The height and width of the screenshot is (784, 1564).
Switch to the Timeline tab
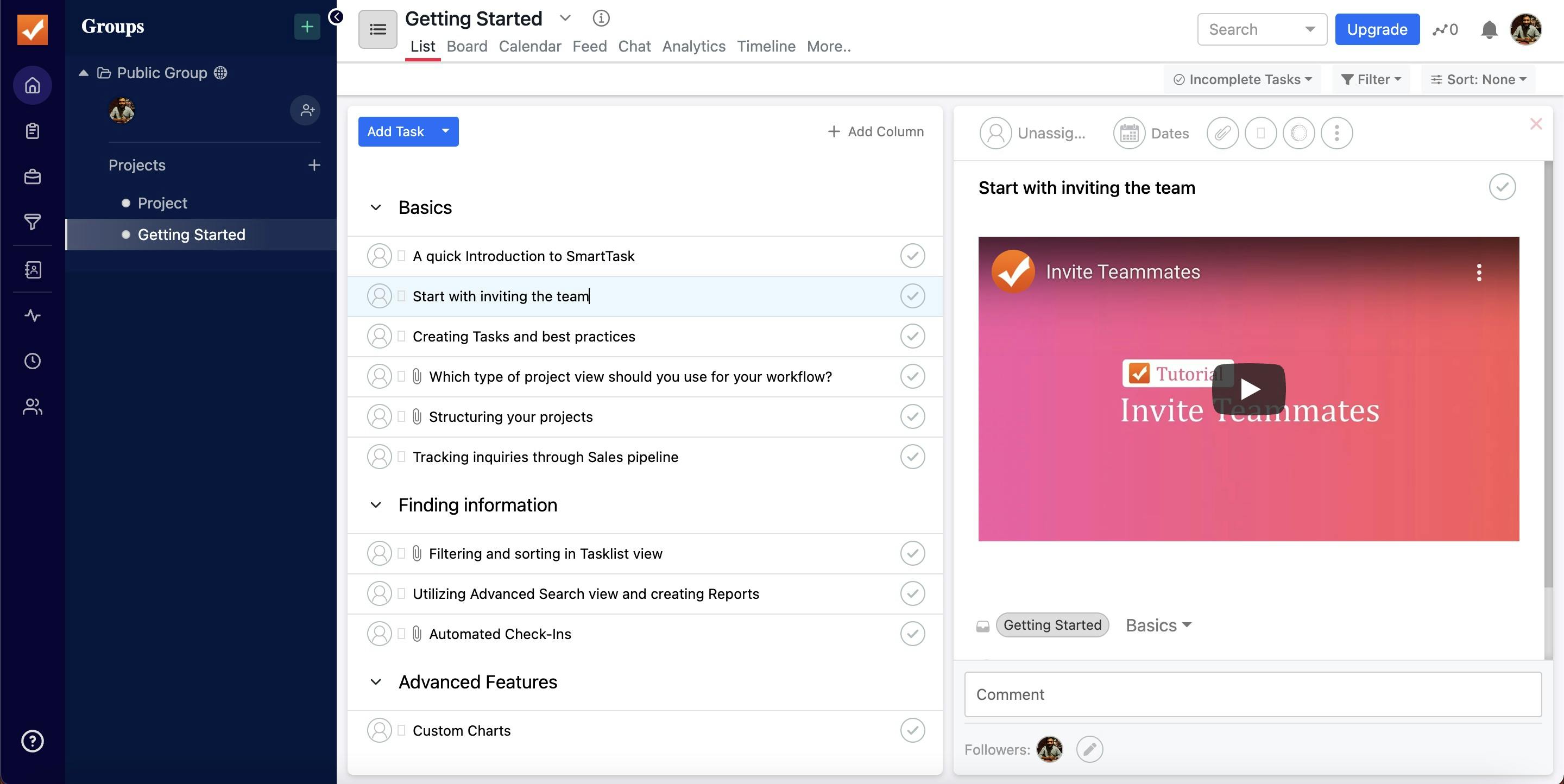(x=766, y=47)
